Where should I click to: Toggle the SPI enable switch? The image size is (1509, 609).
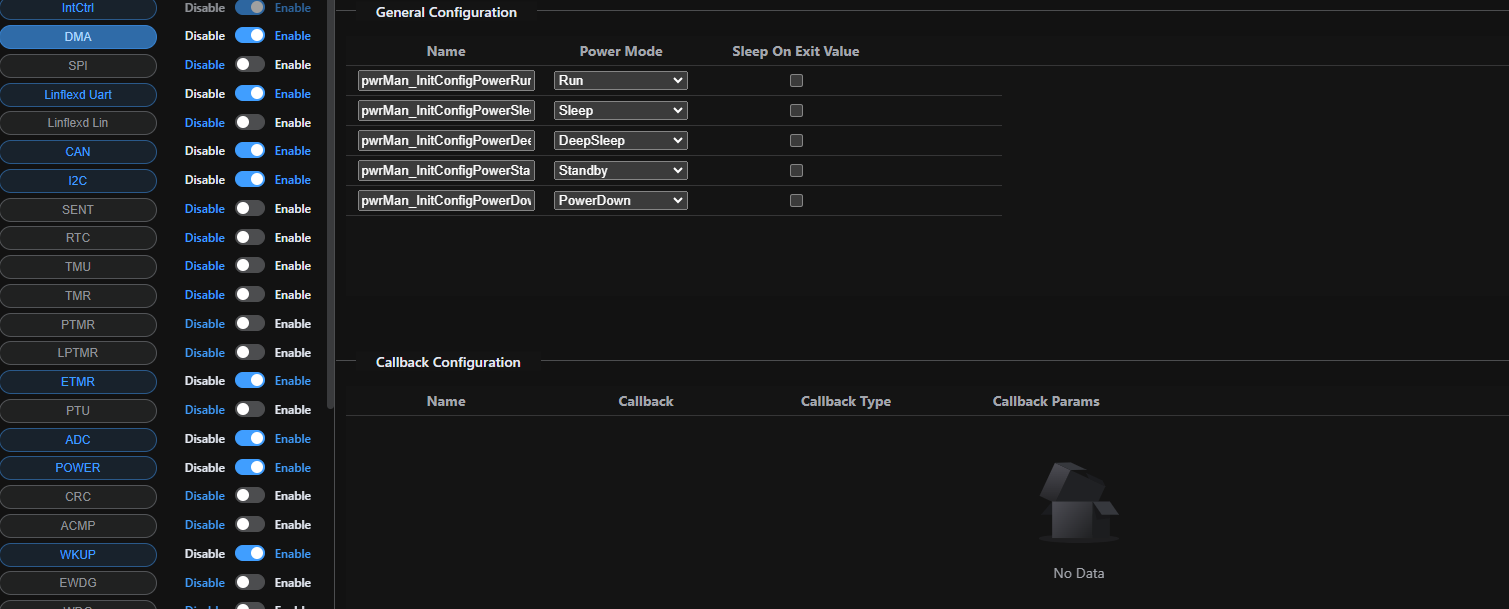pyautogui.click(x=250, y=65)
